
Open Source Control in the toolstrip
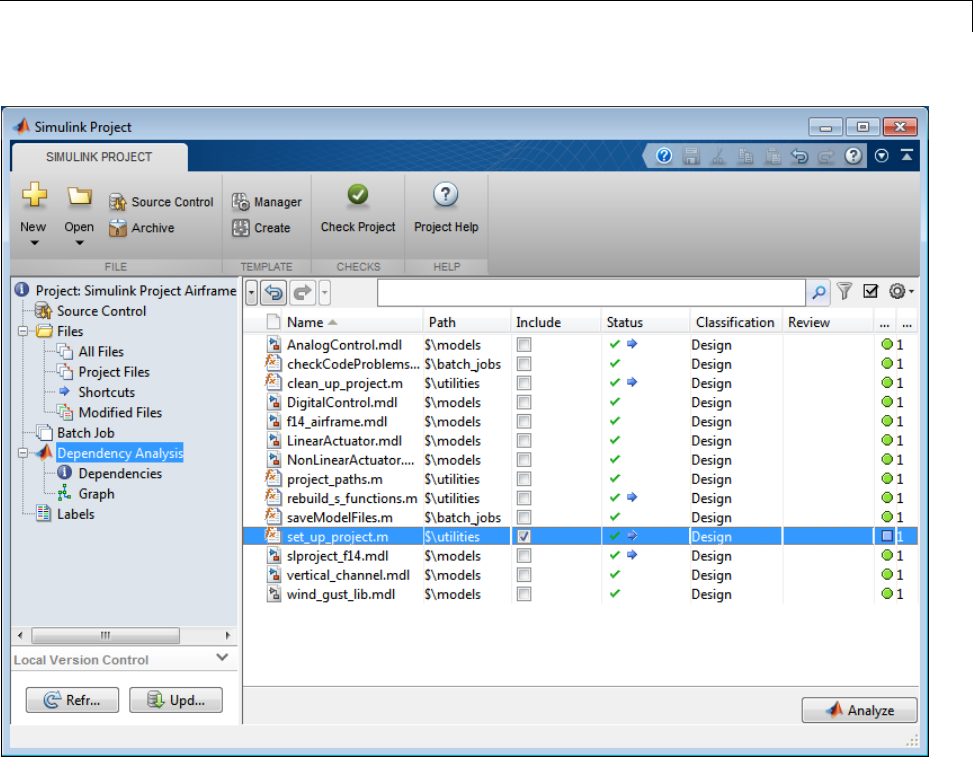[161, 202]
